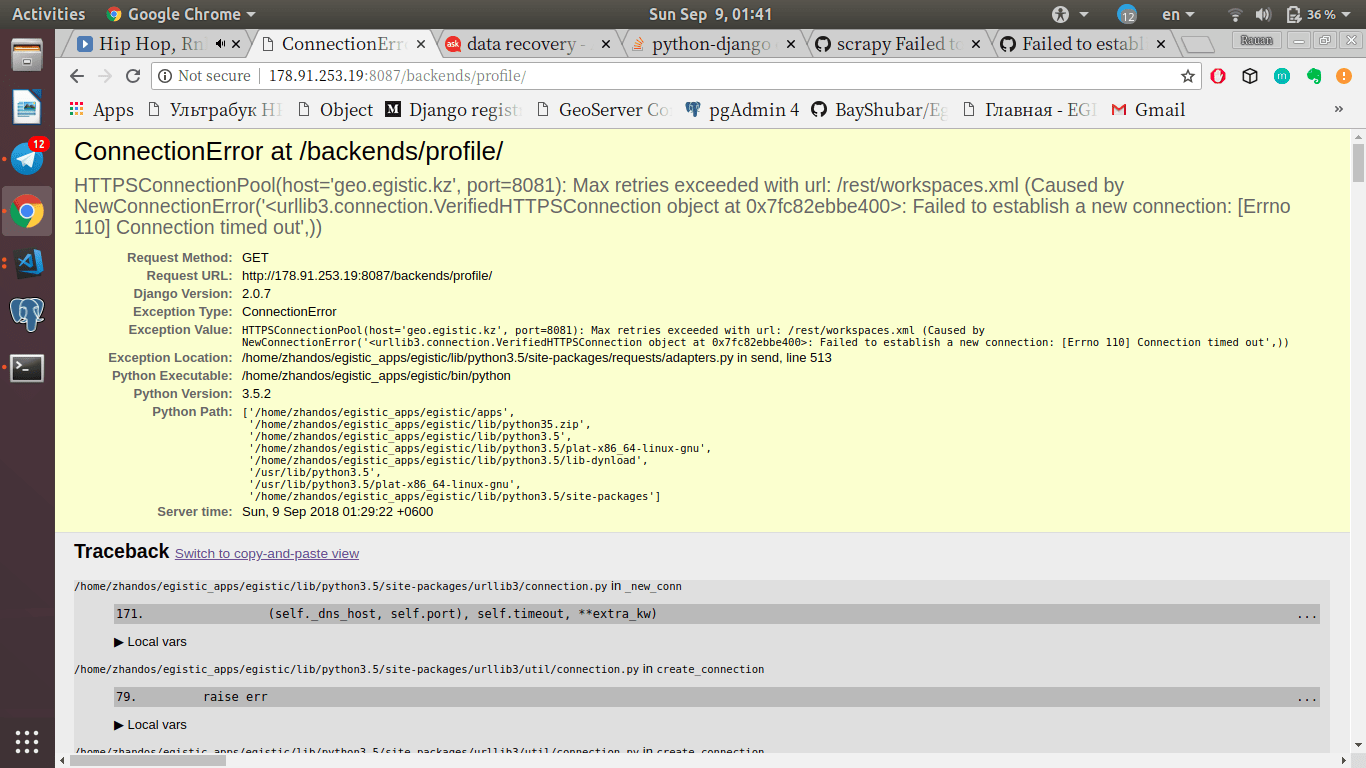Image resolution: width=1366 pixels, height=768 pixels.
Task: Click the horizontal scrollbar at page bottom
Action: click(x=147, y=760)
